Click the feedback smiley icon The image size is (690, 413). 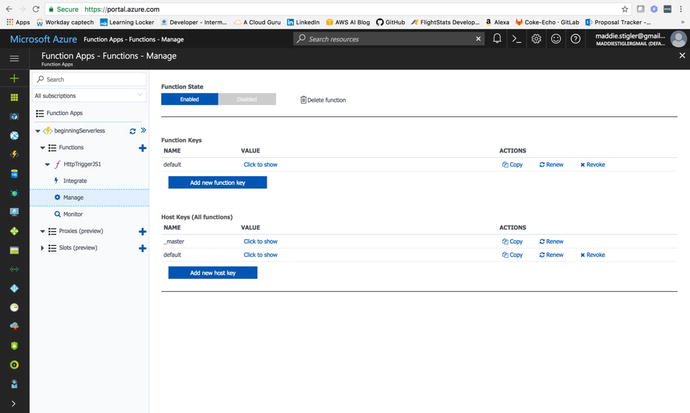(x=556, y=39)
